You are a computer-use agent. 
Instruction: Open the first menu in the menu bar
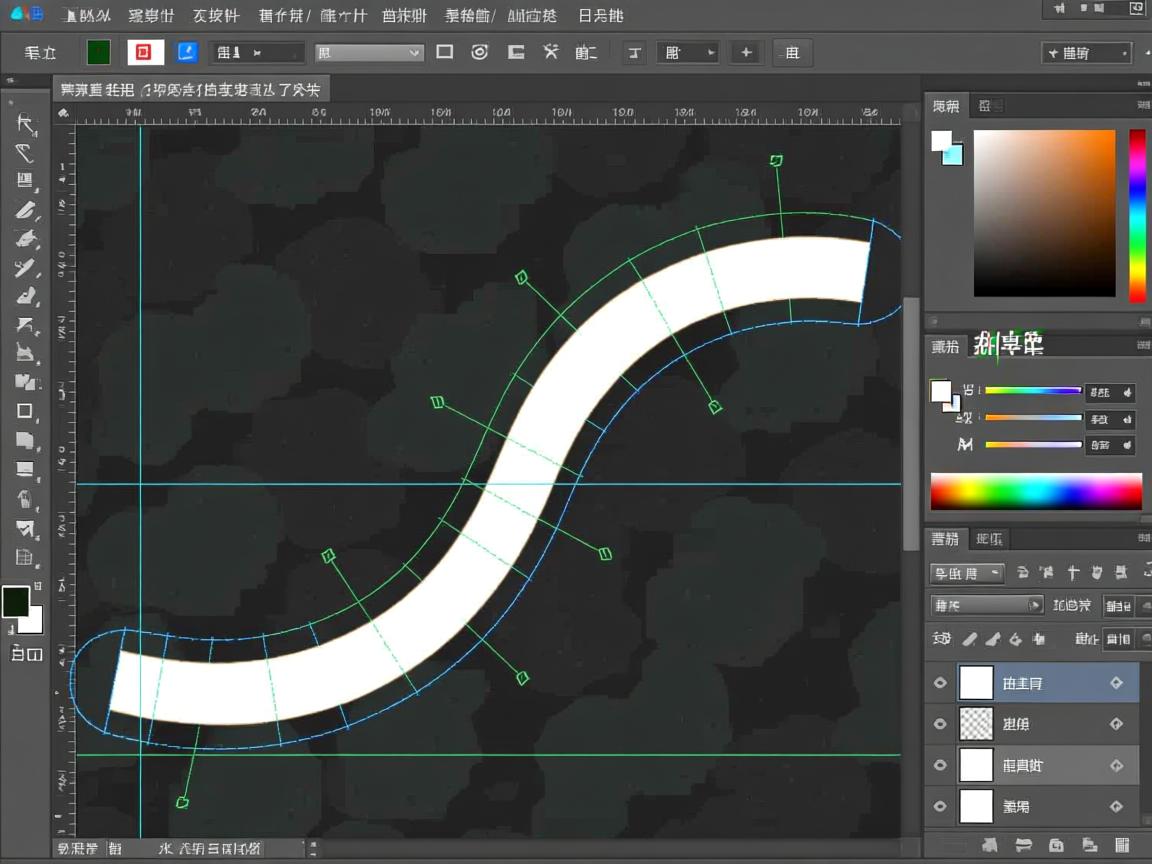click(x=85, y=15)
